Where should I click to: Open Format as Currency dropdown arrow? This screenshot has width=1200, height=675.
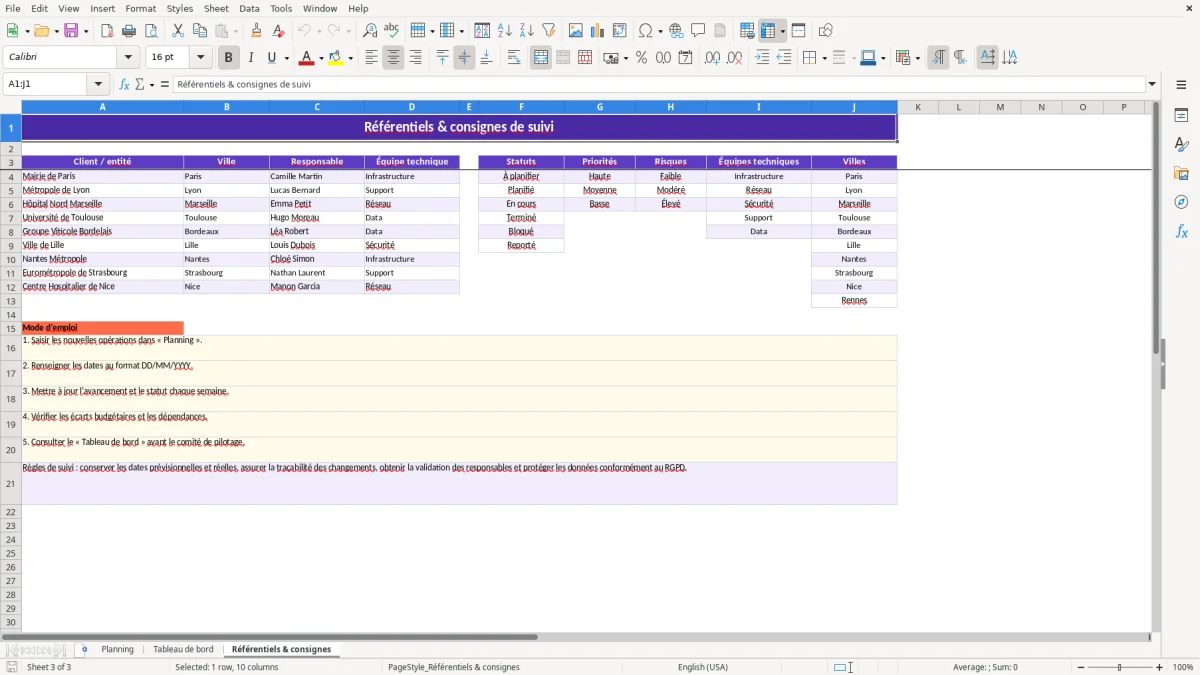coord(625,58)
